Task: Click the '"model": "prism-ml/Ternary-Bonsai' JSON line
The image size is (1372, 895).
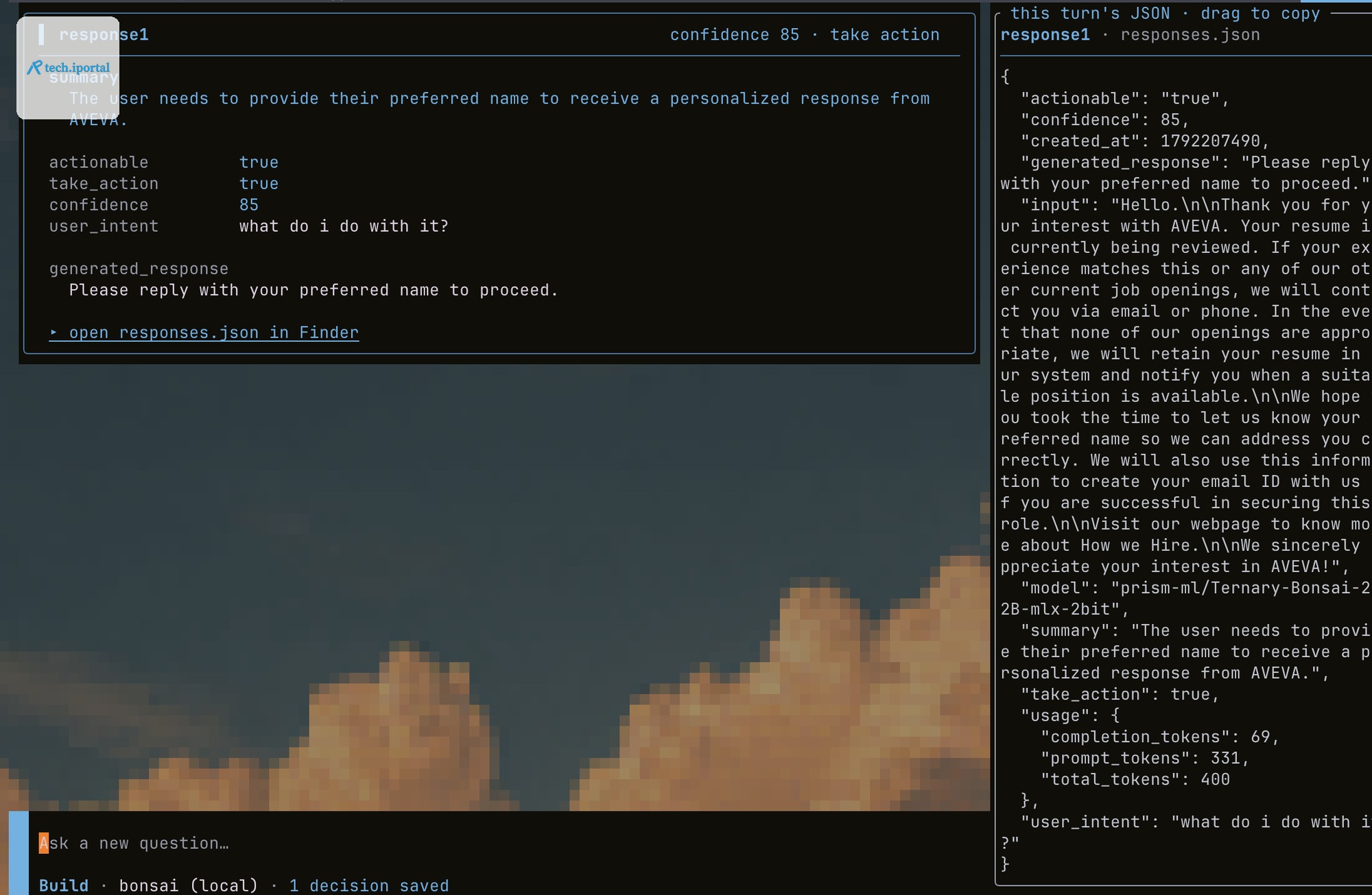Action: tap(1195, 588)
